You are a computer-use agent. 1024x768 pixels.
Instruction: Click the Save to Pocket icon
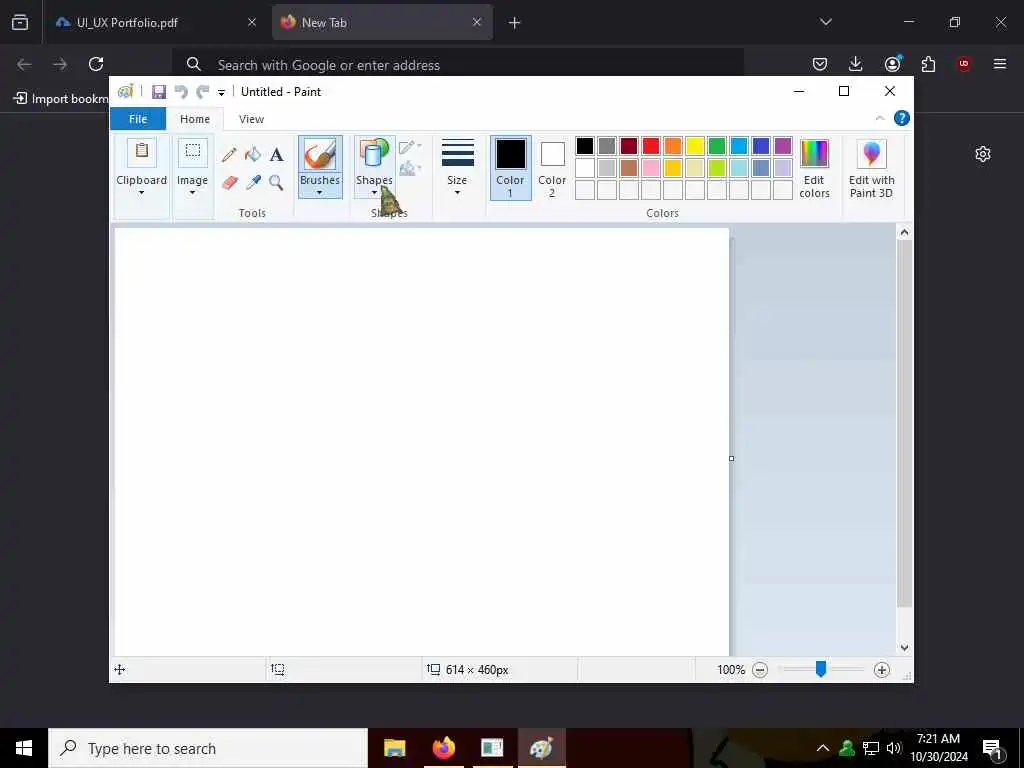[820, 64]
